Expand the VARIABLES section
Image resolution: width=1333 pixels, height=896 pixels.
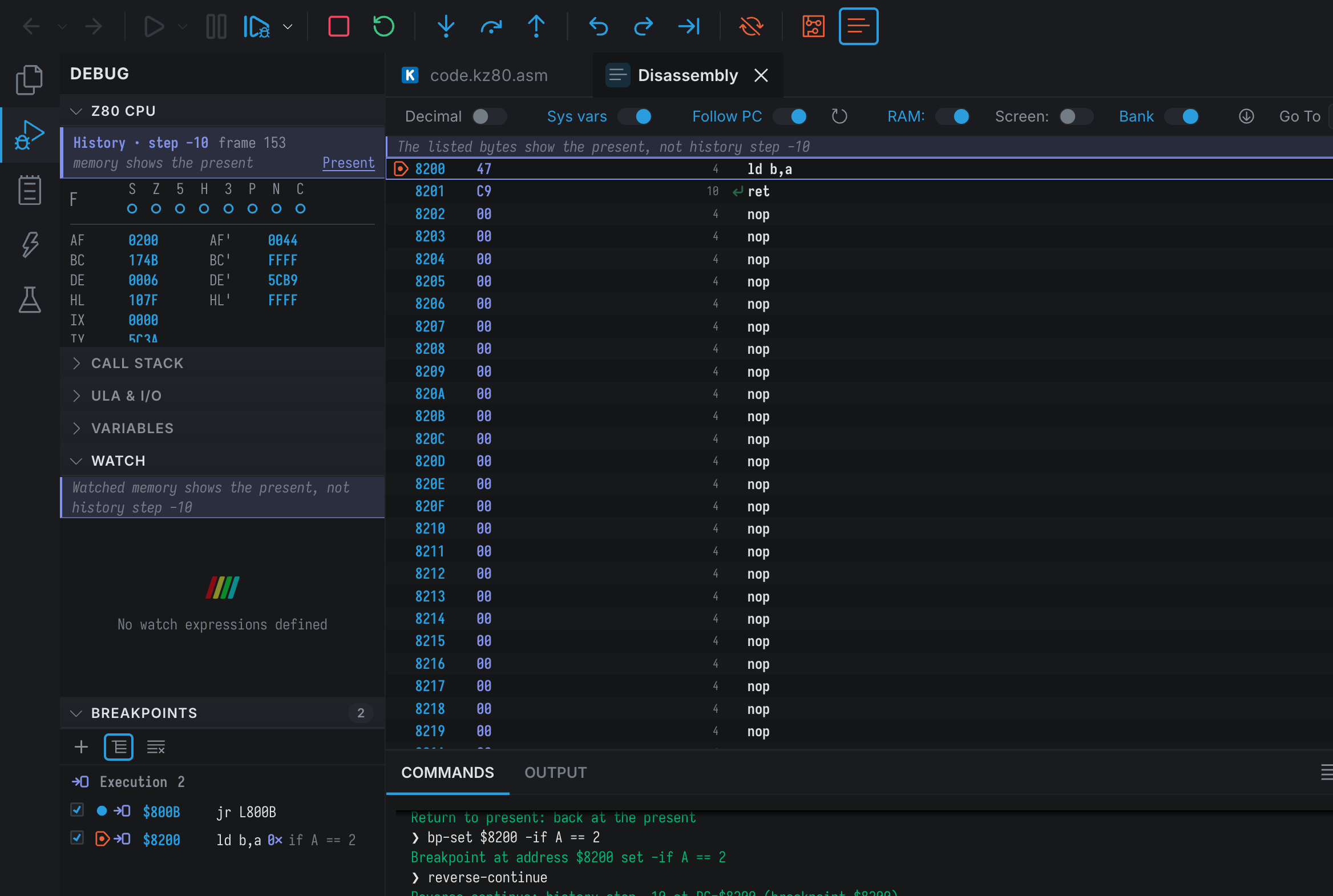pos(223,429)
